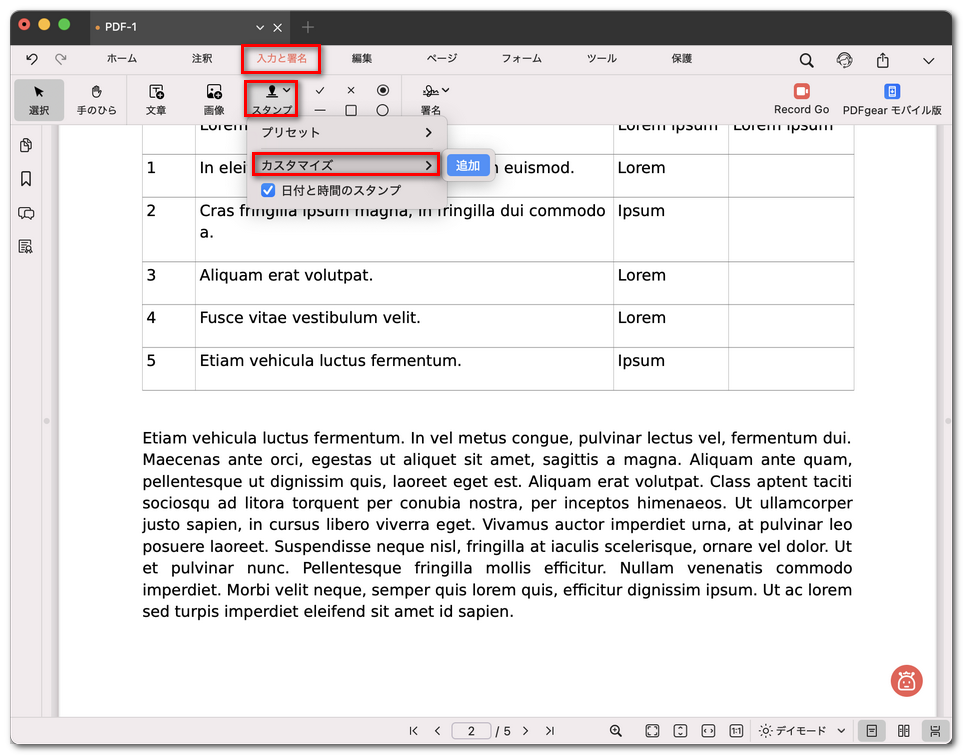Launch Record Go from the toolbar
The height and width of the screenshot is (755, 963).
coord(801,98)
